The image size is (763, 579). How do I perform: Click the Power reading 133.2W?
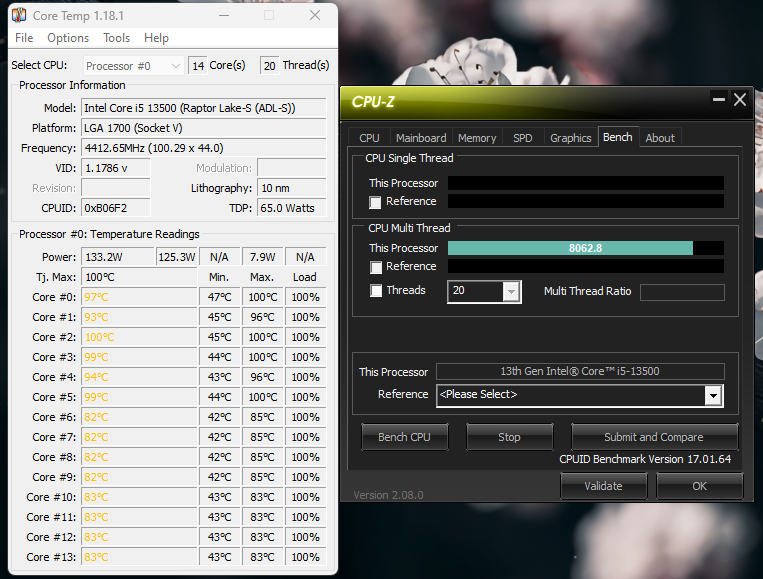coord(117,257)
